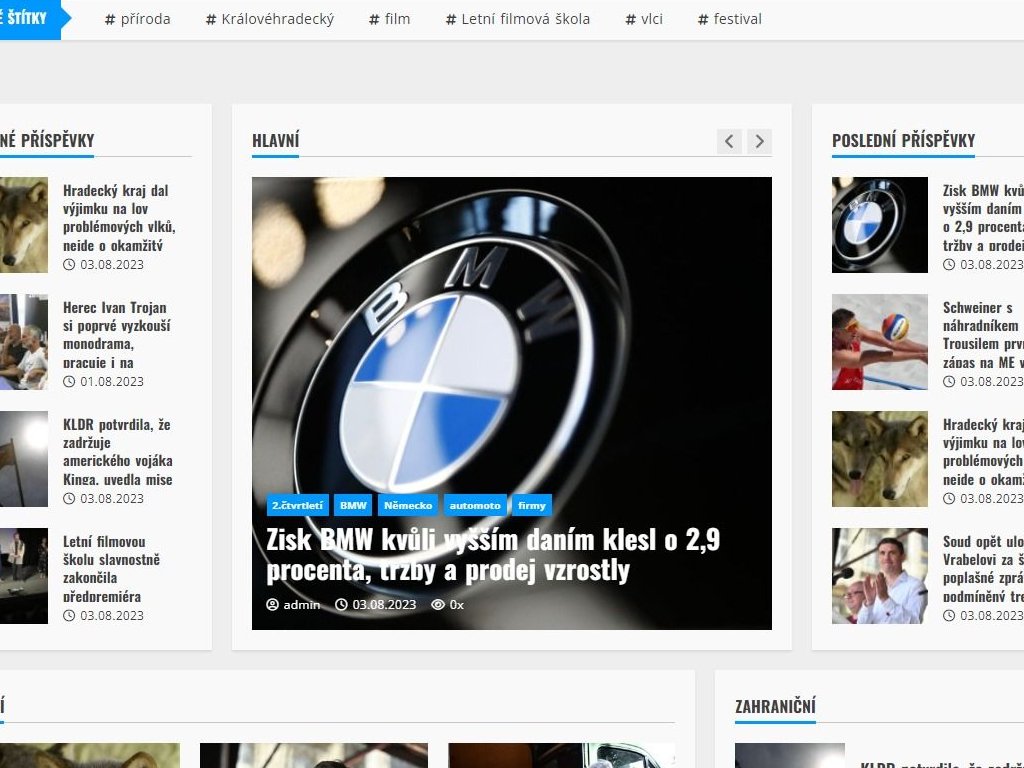Open the film tag

(390, 19)
